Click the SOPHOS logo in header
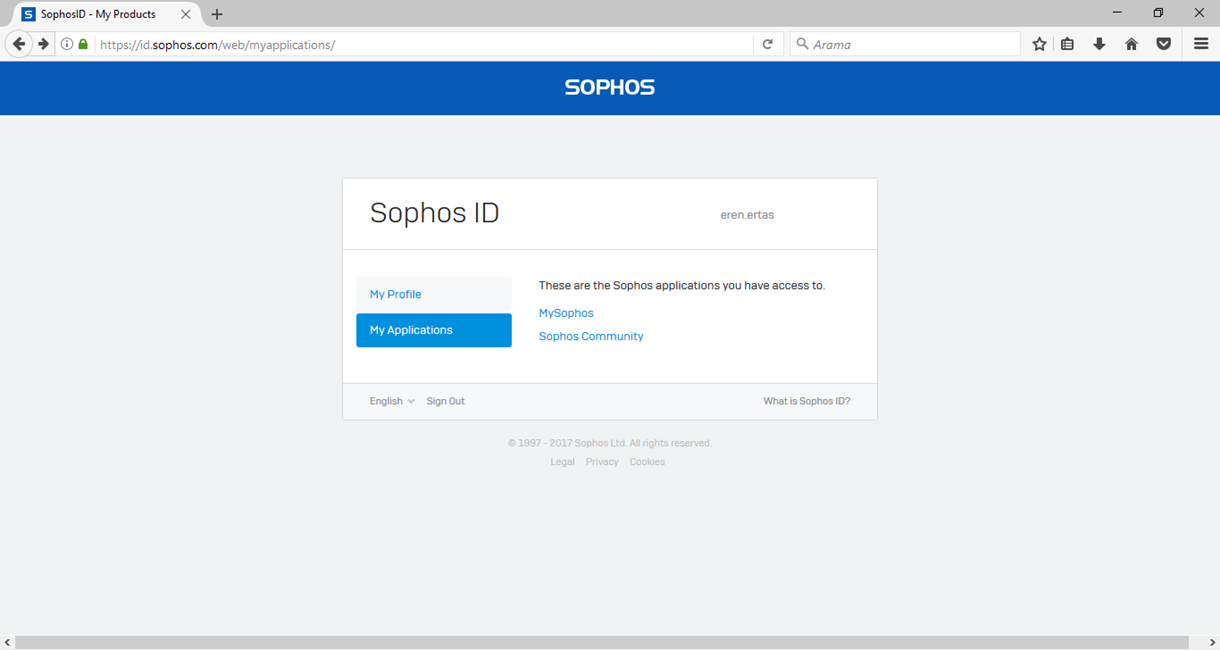The image size is (1220, 650). tap(610, 88)
